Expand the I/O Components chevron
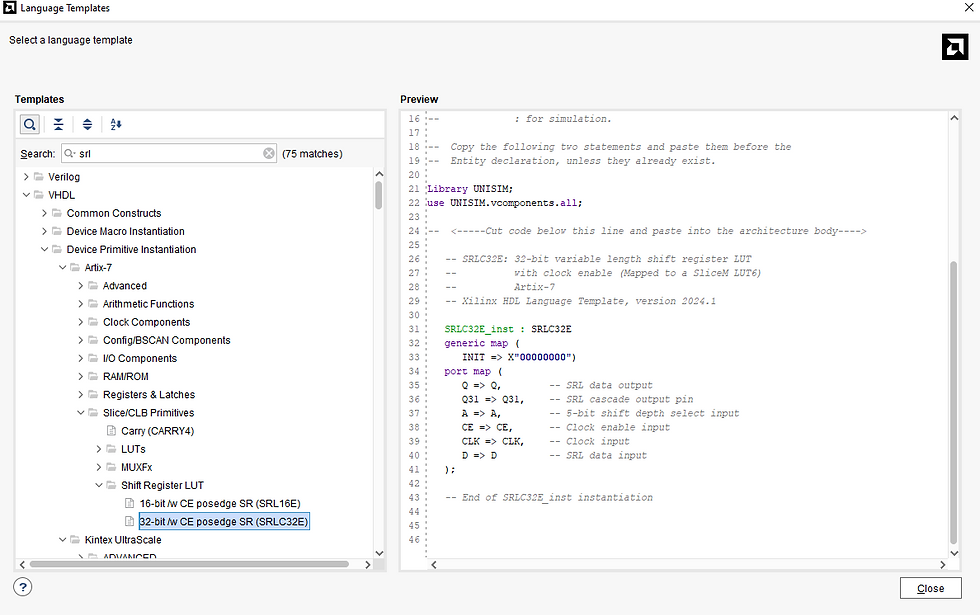Viewport: 980px width, 615px height. 80,358
